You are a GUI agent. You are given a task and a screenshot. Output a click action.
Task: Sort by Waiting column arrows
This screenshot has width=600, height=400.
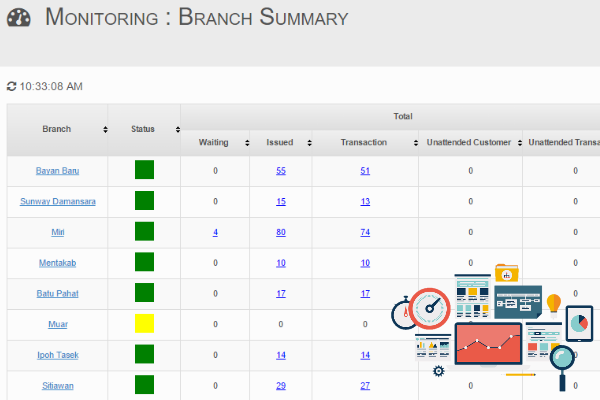(x=247, y=143)
